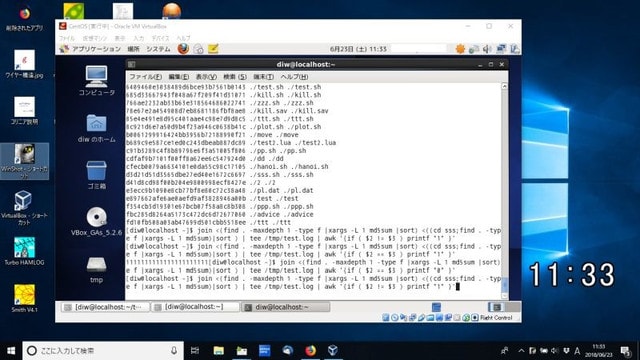Screen dimensions: 640x360
Task: Click the Windows taskbar clock showing 11:53
Action: click(599, 351)
